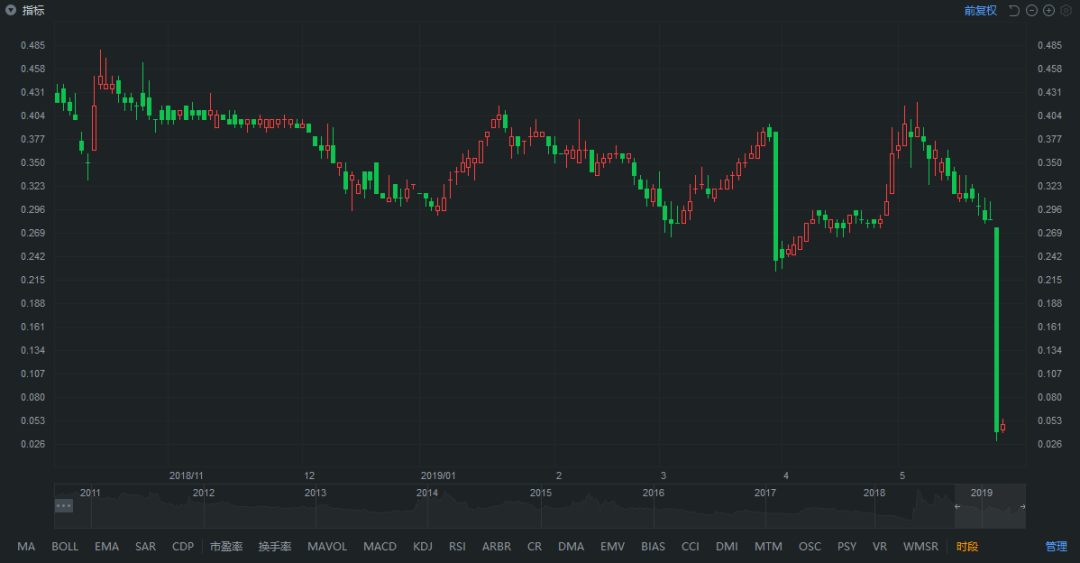Zoom in chart with plus circle icon
Image resolution: width=1080 pixels, height=563 pixels.
[x=1048, y=10]
